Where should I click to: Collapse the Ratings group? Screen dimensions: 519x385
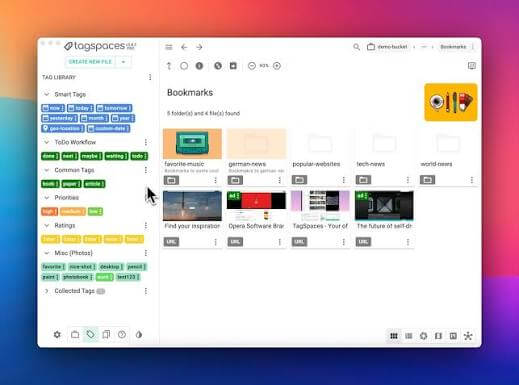pyautogui.click(x=47, y=226)
